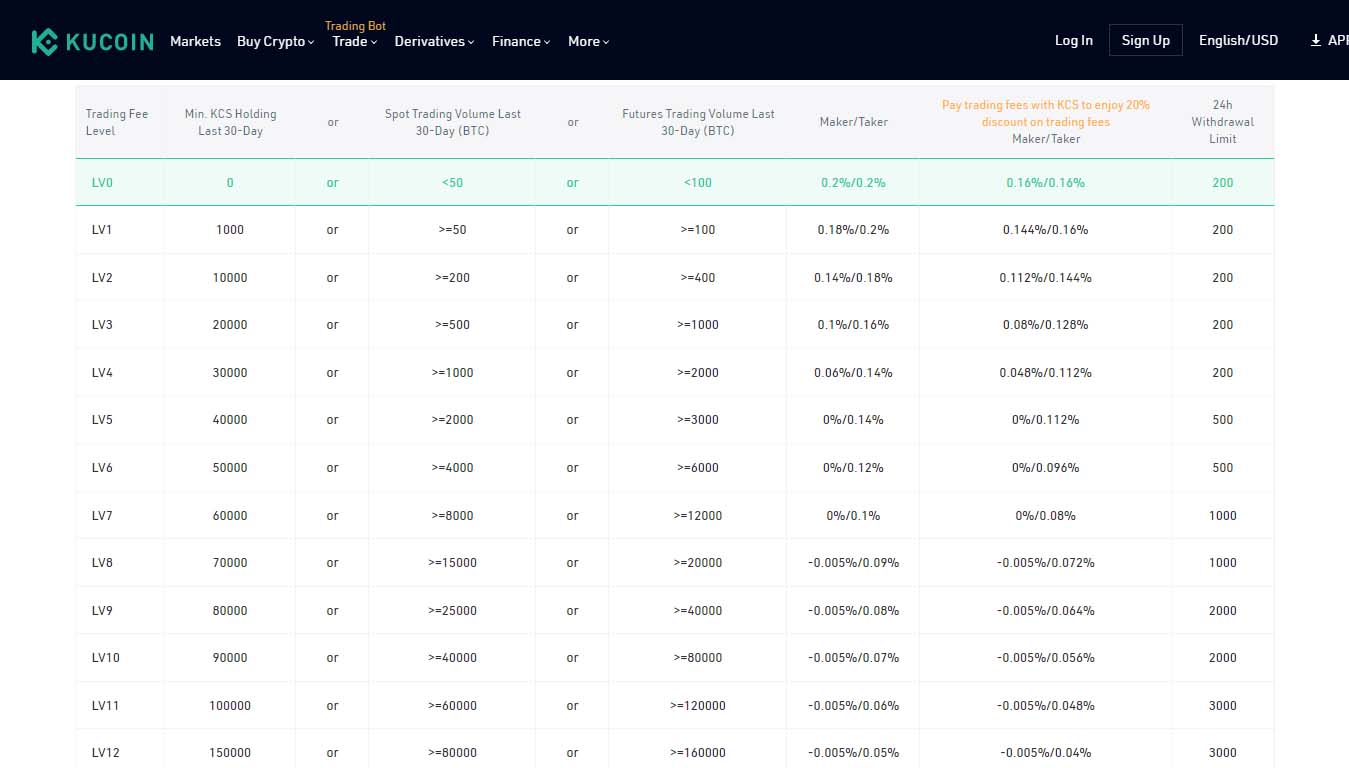This screenshot has height=768, width=1349.
Task: Click the 150000 KCS holding cell
Action: pyautogui.click(x=230, y=753)
